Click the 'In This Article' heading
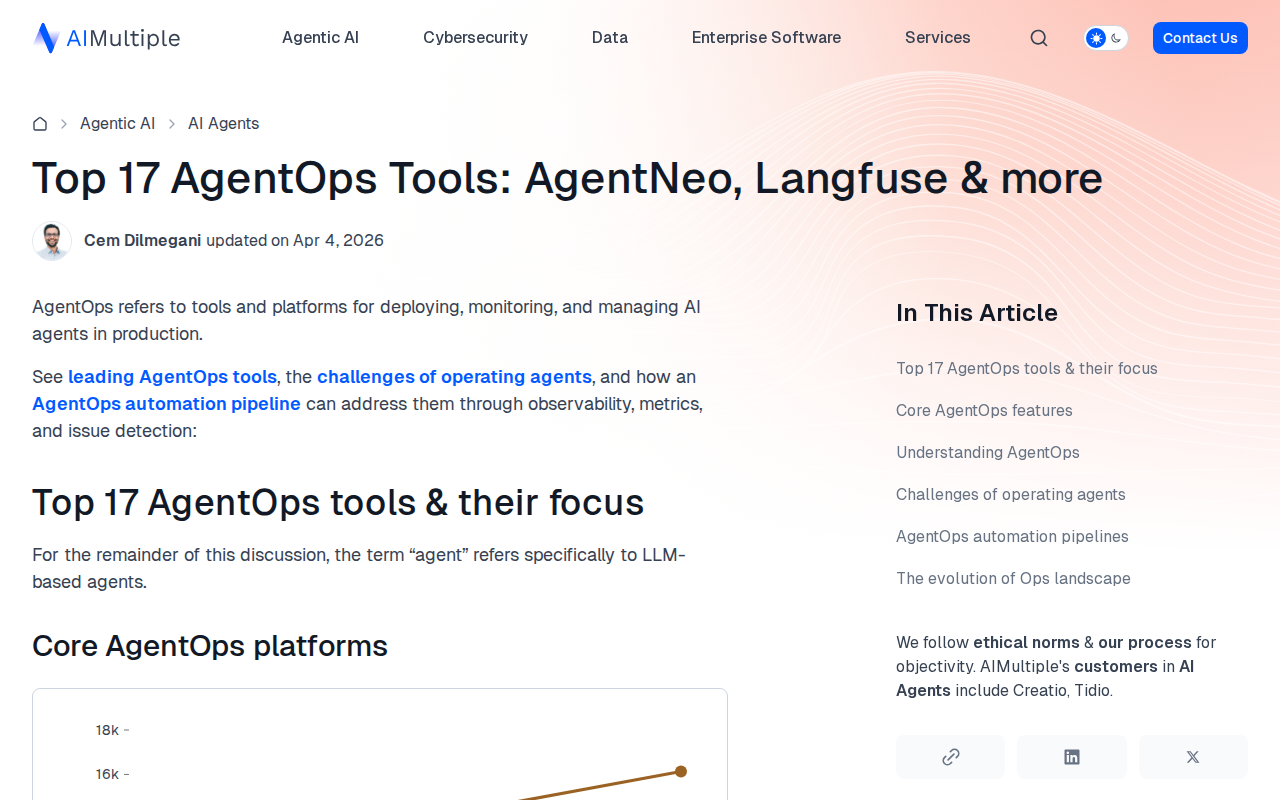This screenshot has height=800, width=1280. tap(977, 313)
